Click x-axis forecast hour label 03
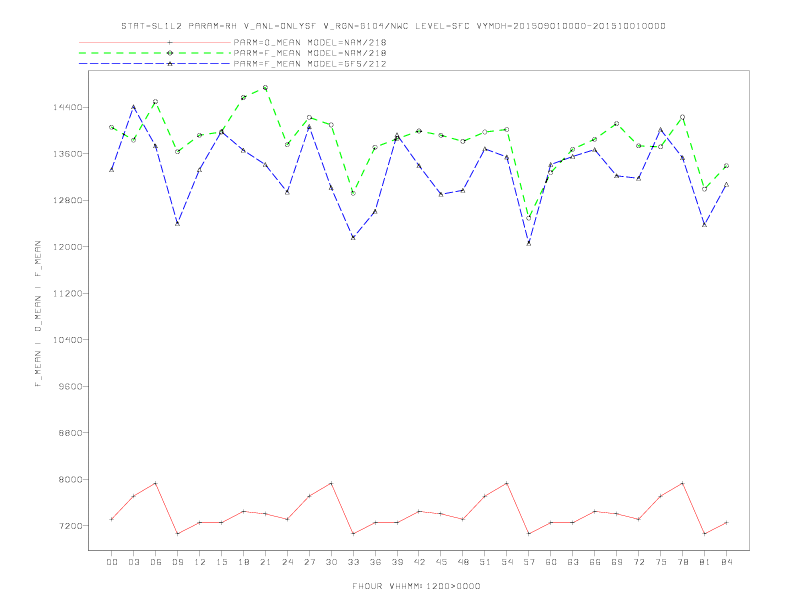The image size is (792, 612). (x=134, y=562)
